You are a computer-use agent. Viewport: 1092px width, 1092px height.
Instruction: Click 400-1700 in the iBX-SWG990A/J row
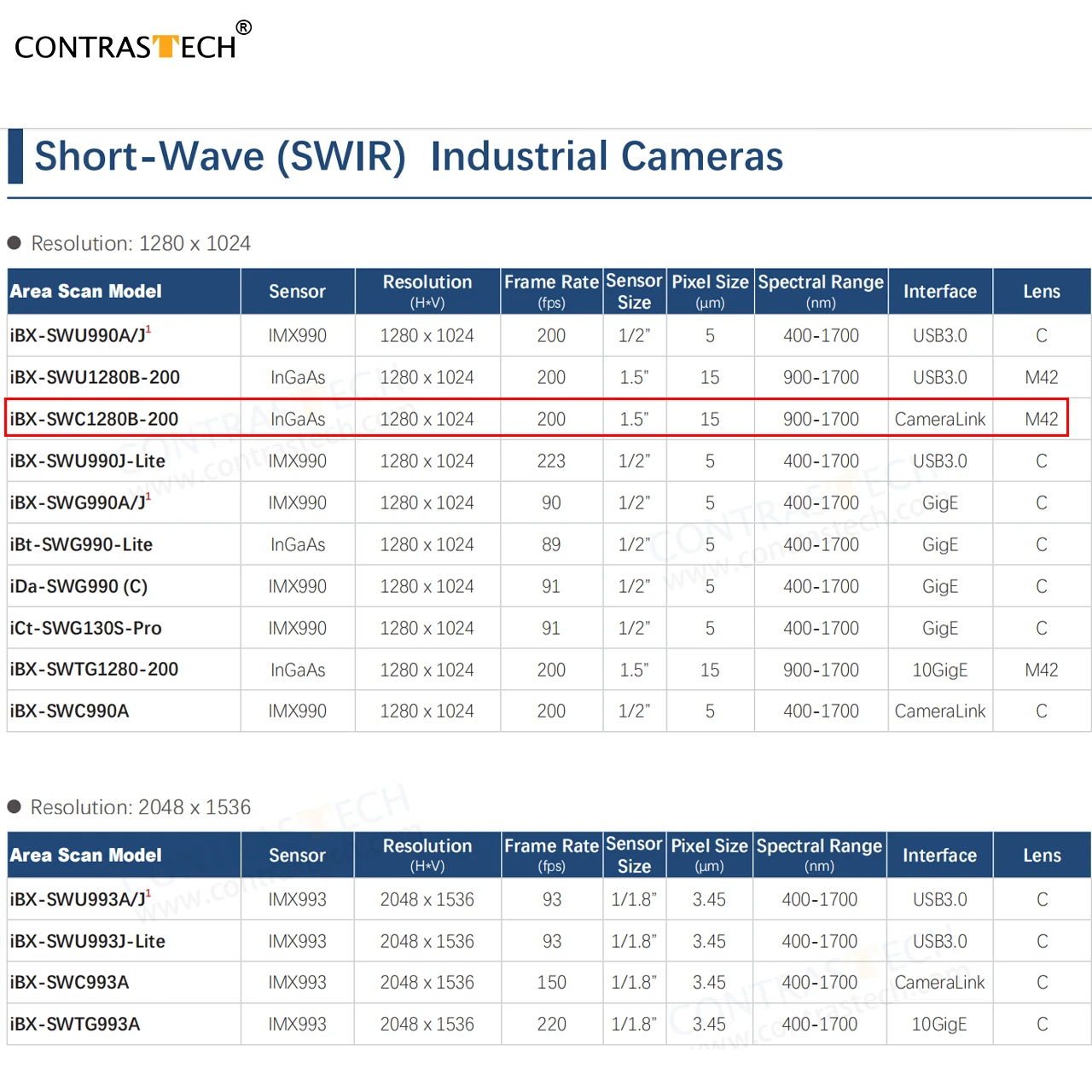click(x=821, y=502)
